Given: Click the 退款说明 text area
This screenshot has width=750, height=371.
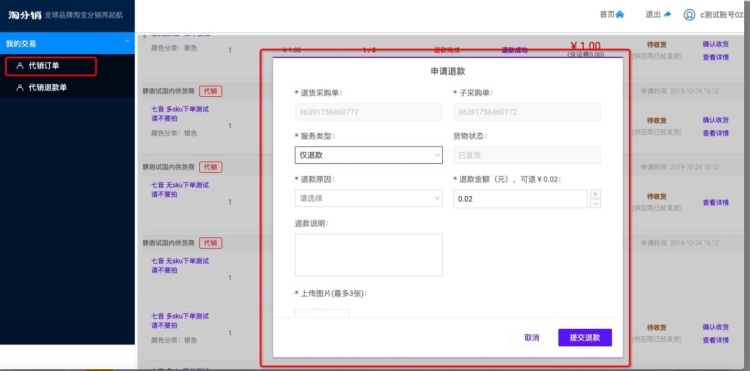Looking at the screenshot, I should tap(368, 255).
